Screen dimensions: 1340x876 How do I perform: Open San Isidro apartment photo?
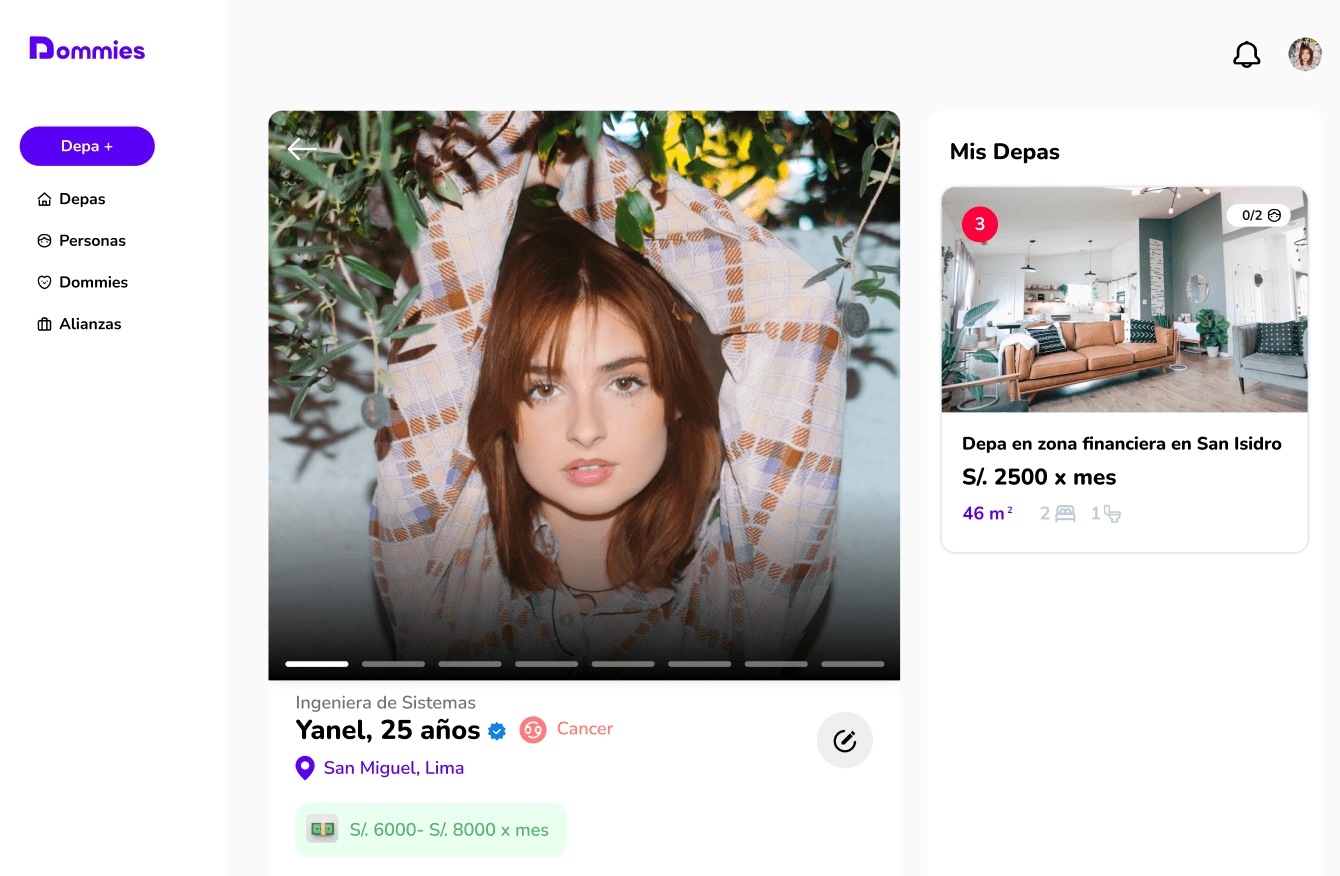tap(1124, 299)
